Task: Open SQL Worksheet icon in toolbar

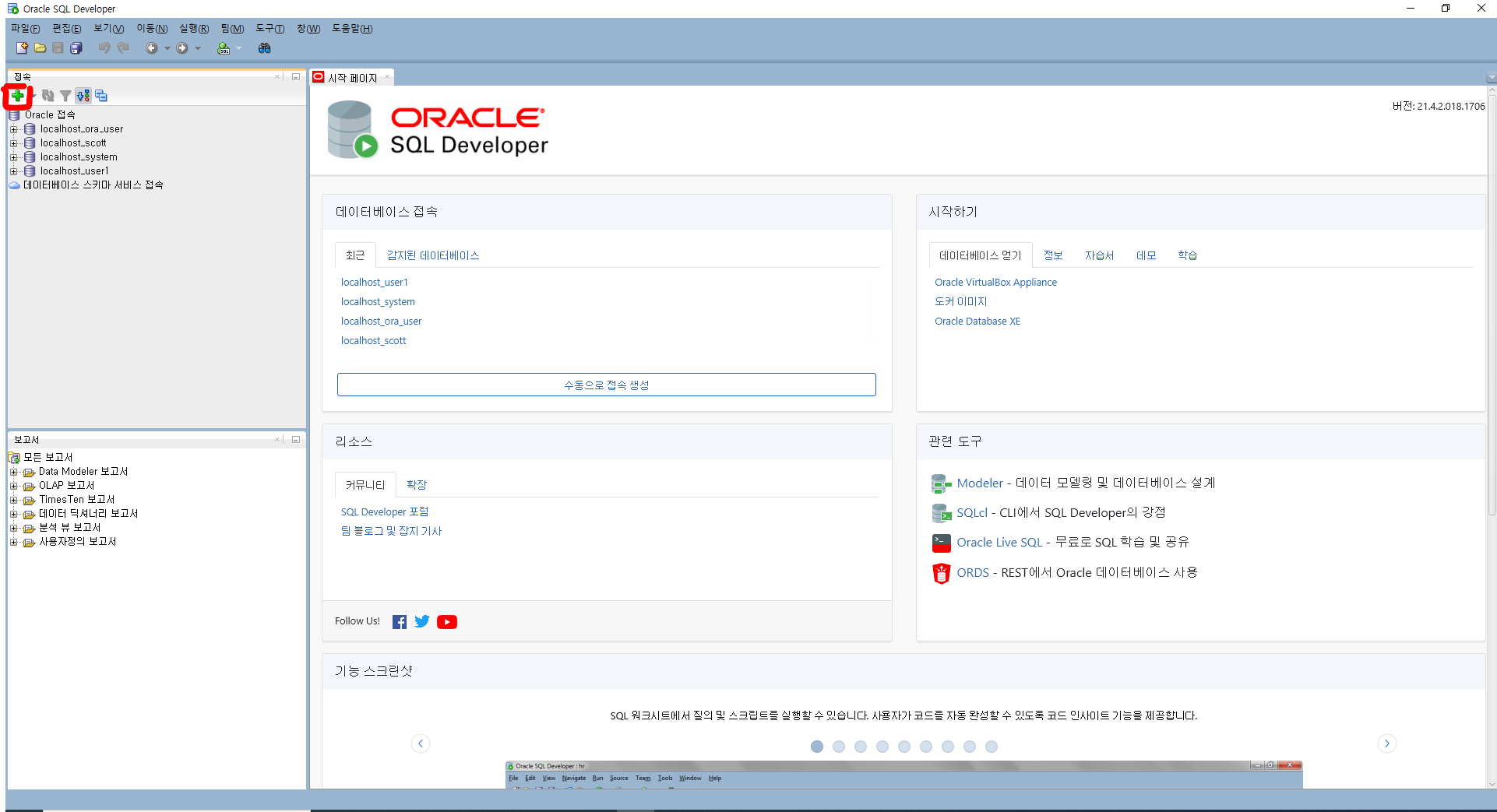Action: tap(224, 48)
